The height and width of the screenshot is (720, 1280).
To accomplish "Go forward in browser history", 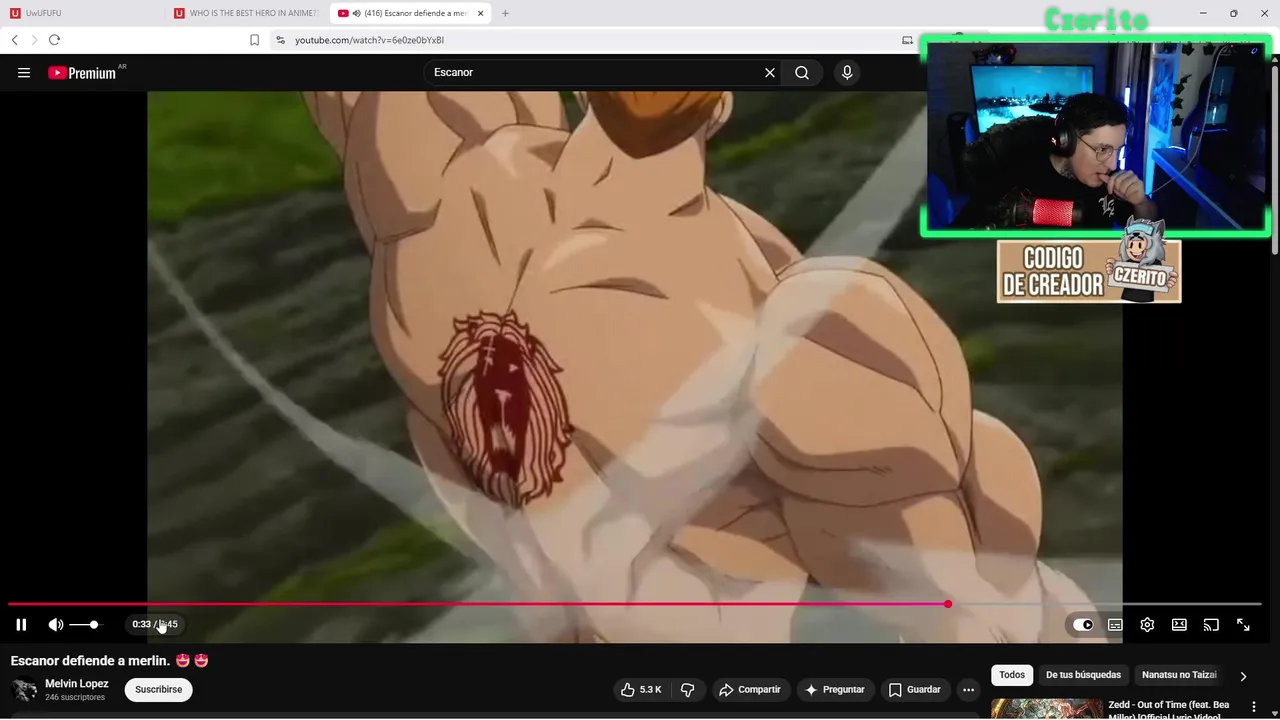I will (34, 40).
